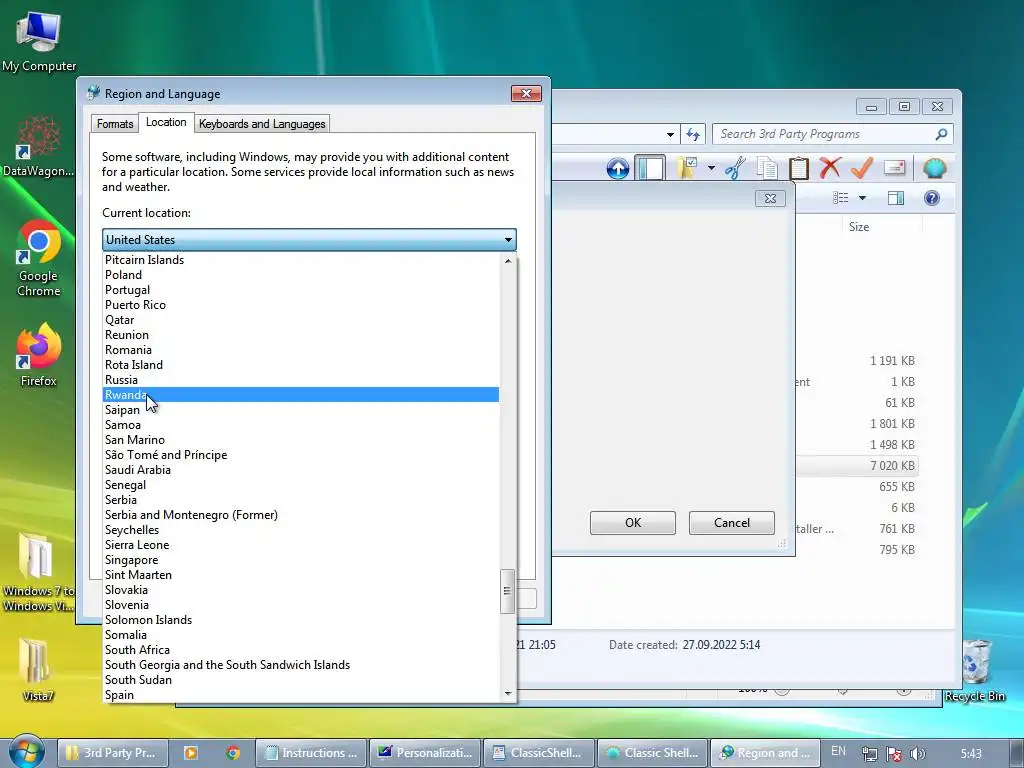Viewport: 1024px width, 768px height.
Task: Click the orange checkmark Properties icon
Action: [x=862, y=168]
